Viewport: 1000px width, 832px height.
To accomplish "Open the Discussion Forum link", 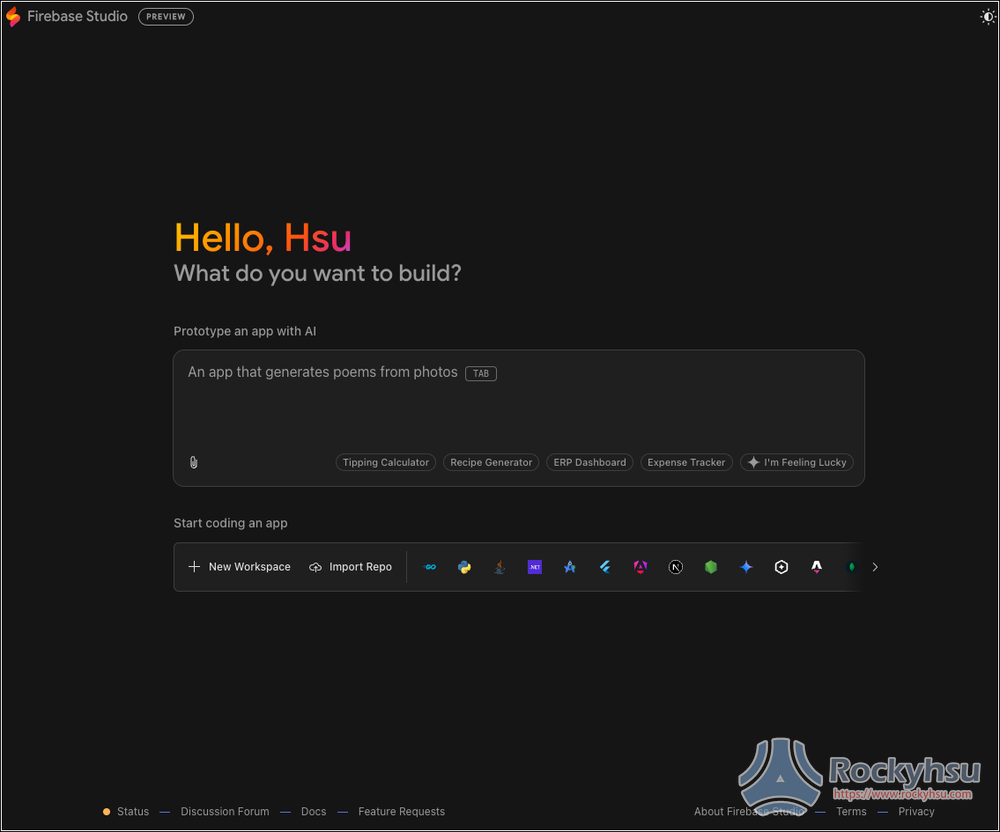I will click(x=225, y=812).
